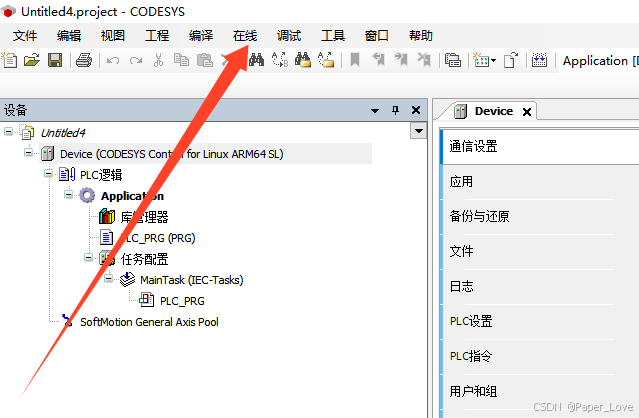Select the PLC逻辑 tree item
Screen dimensions: 639x418
(x=101, y=175)
